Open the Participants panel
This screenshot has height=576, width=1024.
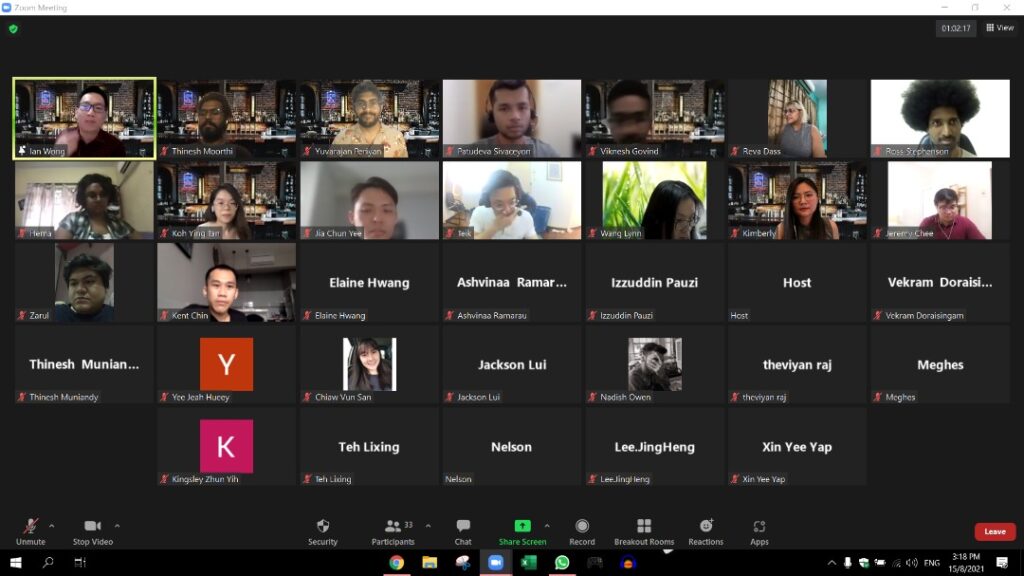(x=393, y=527)
